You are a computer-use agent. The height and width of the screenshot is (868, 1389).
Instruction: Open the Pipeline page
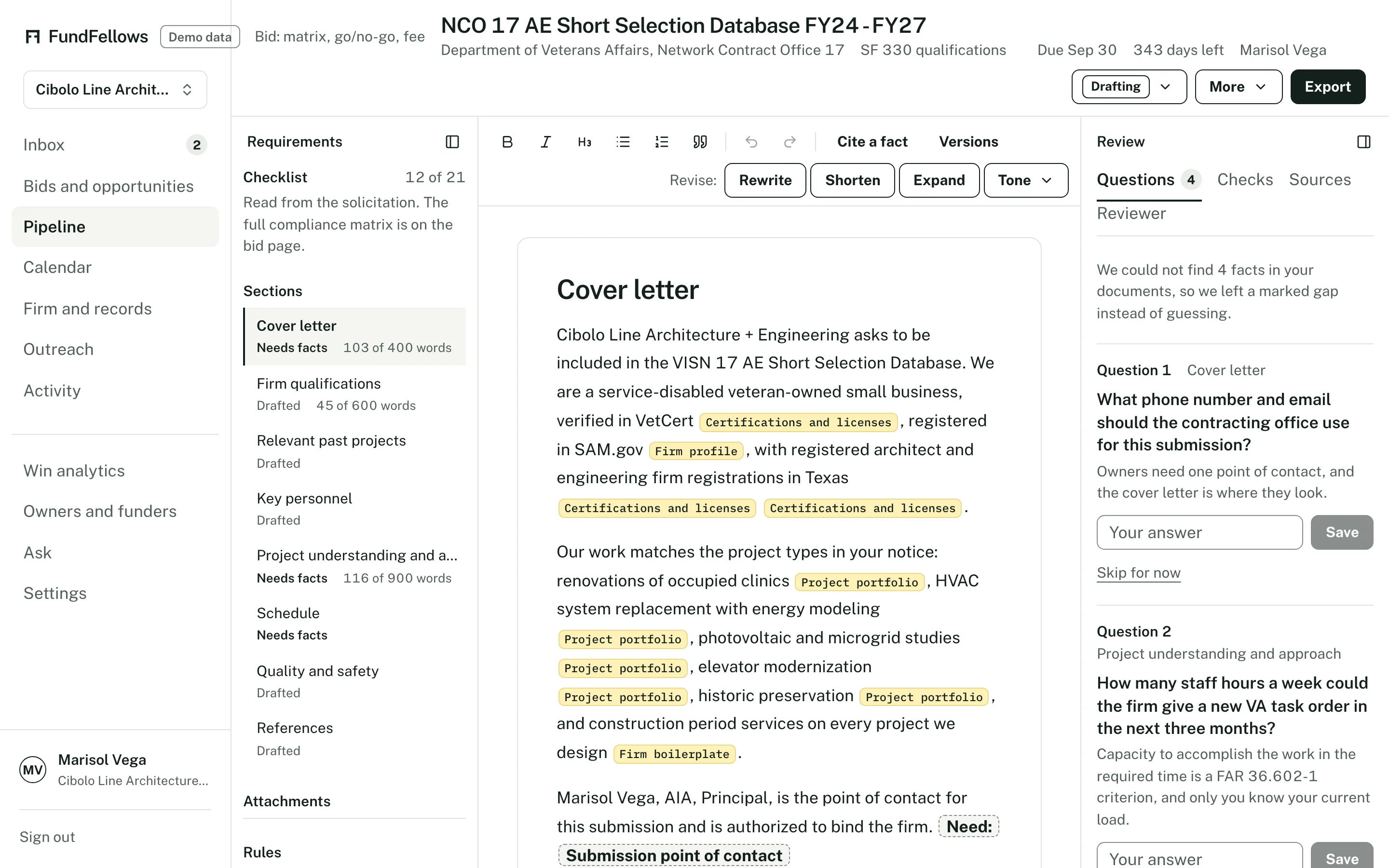(x=115, y=227)
